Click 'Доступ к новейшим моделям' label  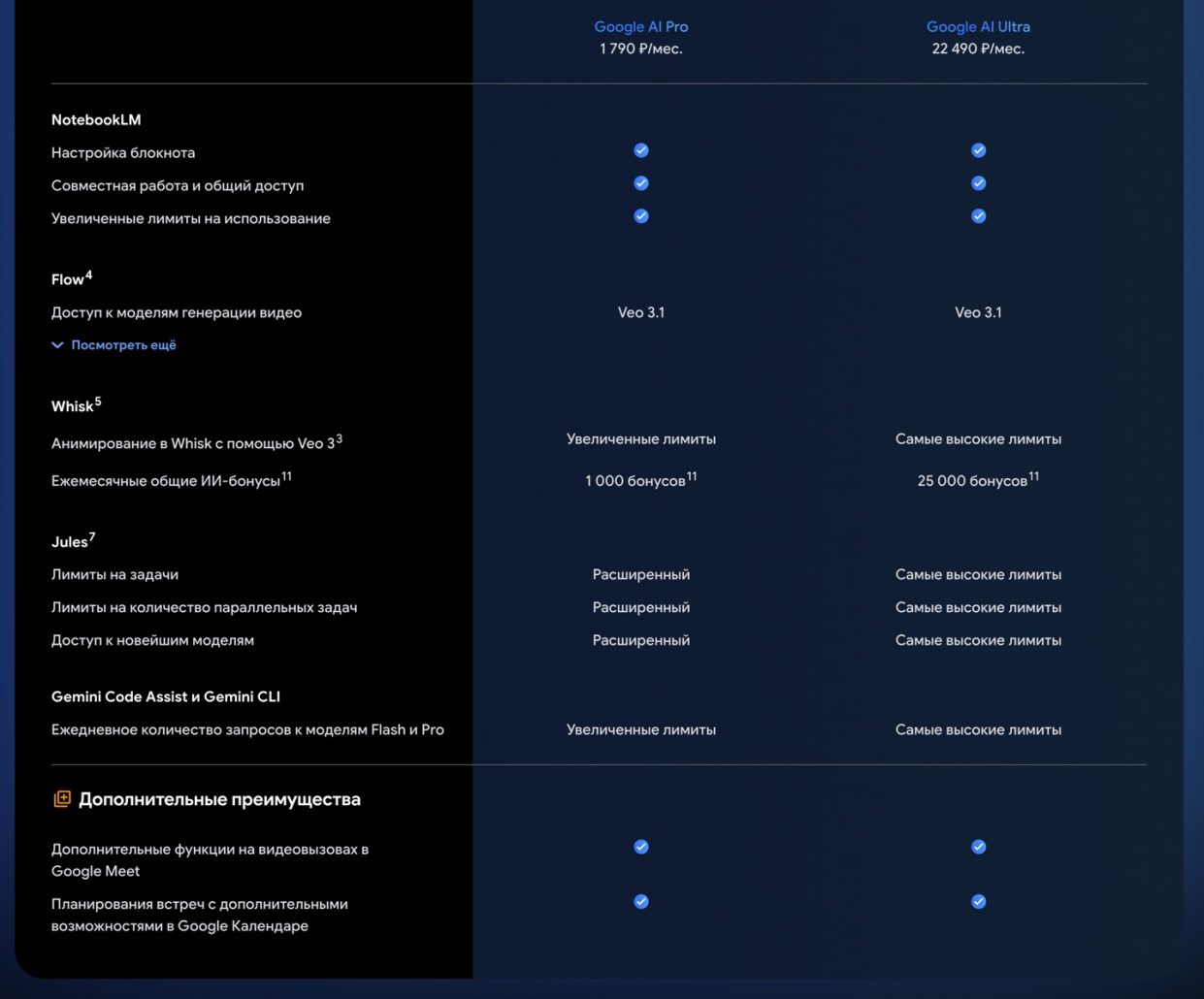[x=152, y=641]
